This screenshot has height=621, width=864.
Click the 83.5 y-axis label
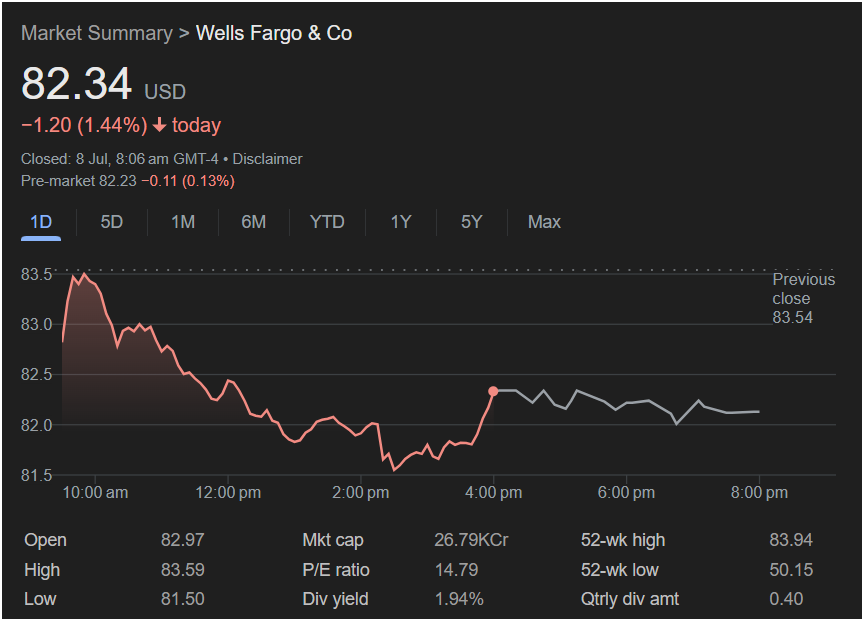tap(36, 274)
